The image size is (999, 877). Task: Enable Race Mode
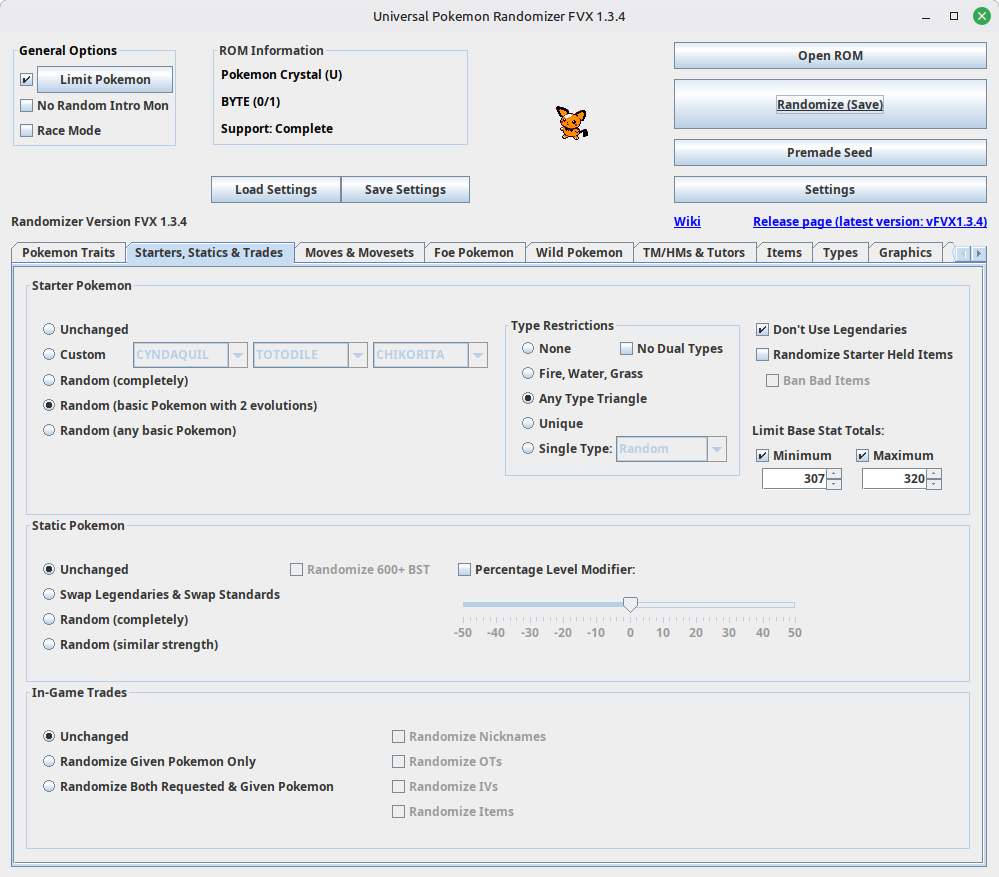pos(24,130)
